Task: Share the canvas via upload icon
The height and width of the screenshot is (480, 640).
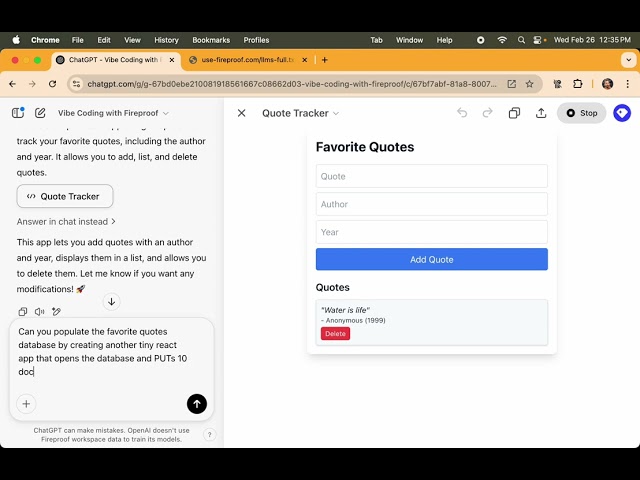Action: pos(541,113)
